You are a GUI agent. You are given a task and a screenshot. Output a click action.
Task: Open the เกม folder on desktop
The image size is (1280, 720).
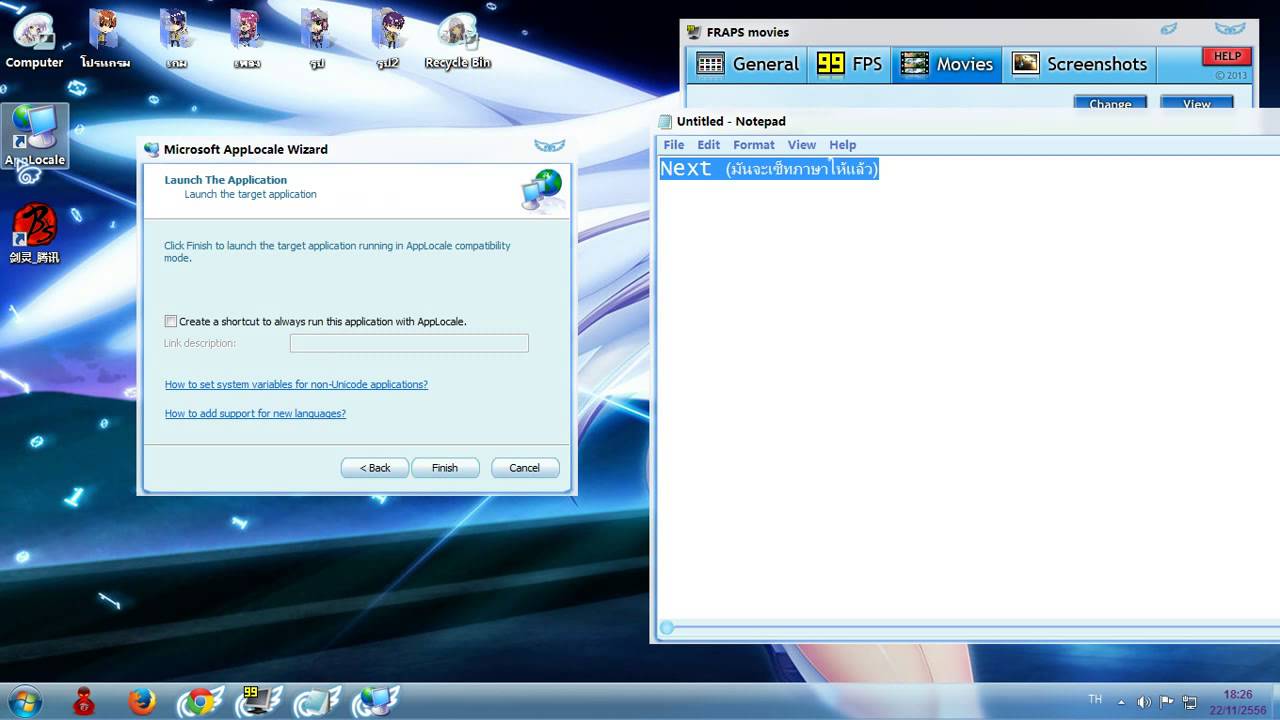(x=177, y=40)
